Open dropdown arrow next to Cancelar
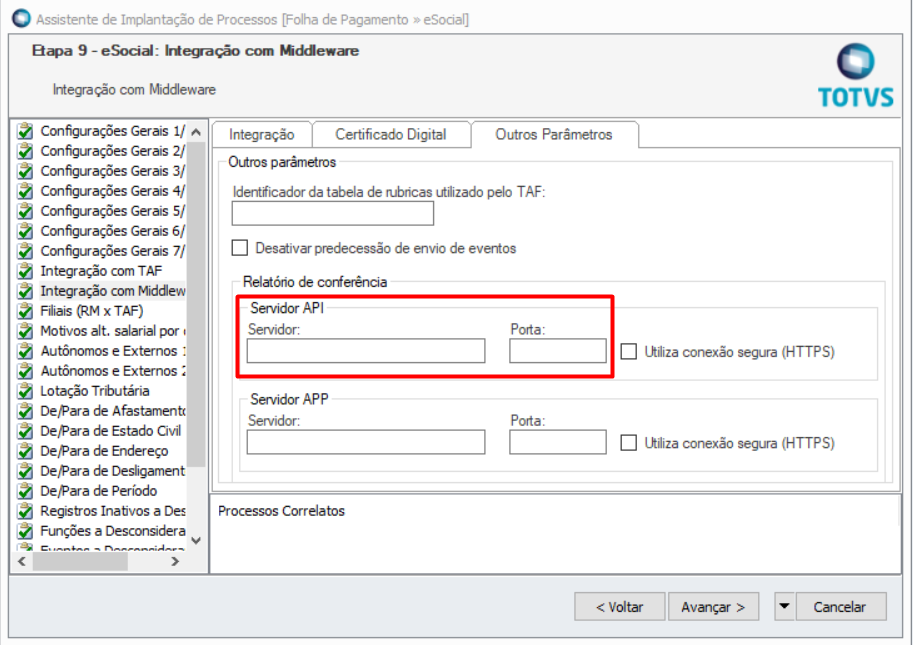Screen dimensions: 913x645 click(784, 607)
